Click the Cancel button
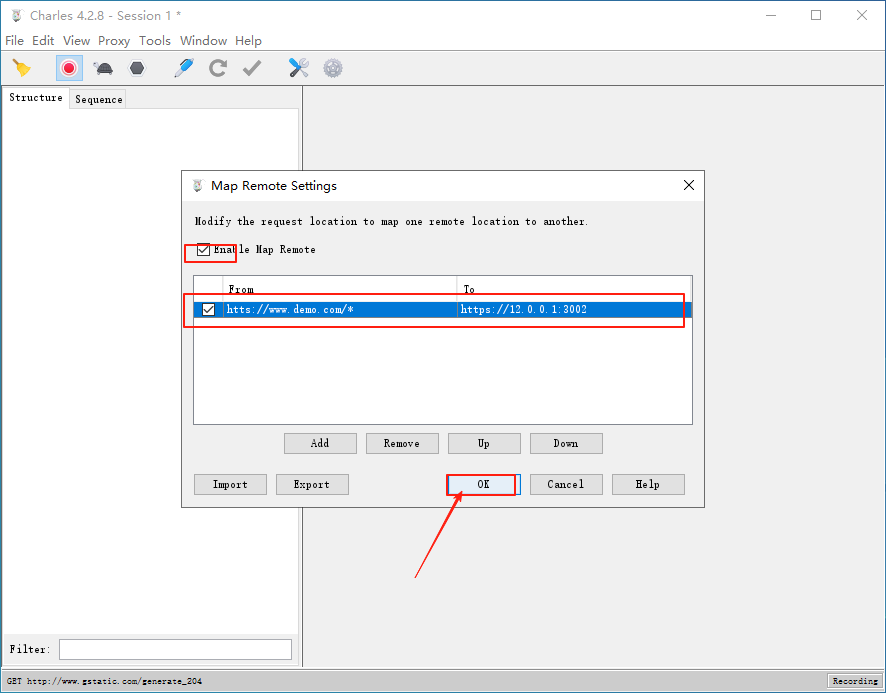This screenshot has height=693, width=886. pyautogui.click(x=566, y=484)
